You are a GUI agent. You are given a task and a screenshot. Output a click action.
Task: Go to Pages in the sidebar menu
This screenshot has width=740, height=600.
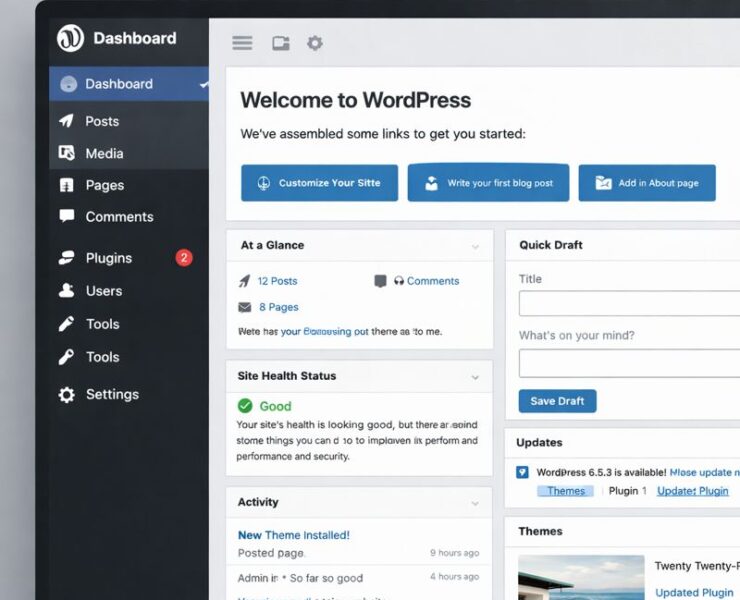click(x=104, y=185)
